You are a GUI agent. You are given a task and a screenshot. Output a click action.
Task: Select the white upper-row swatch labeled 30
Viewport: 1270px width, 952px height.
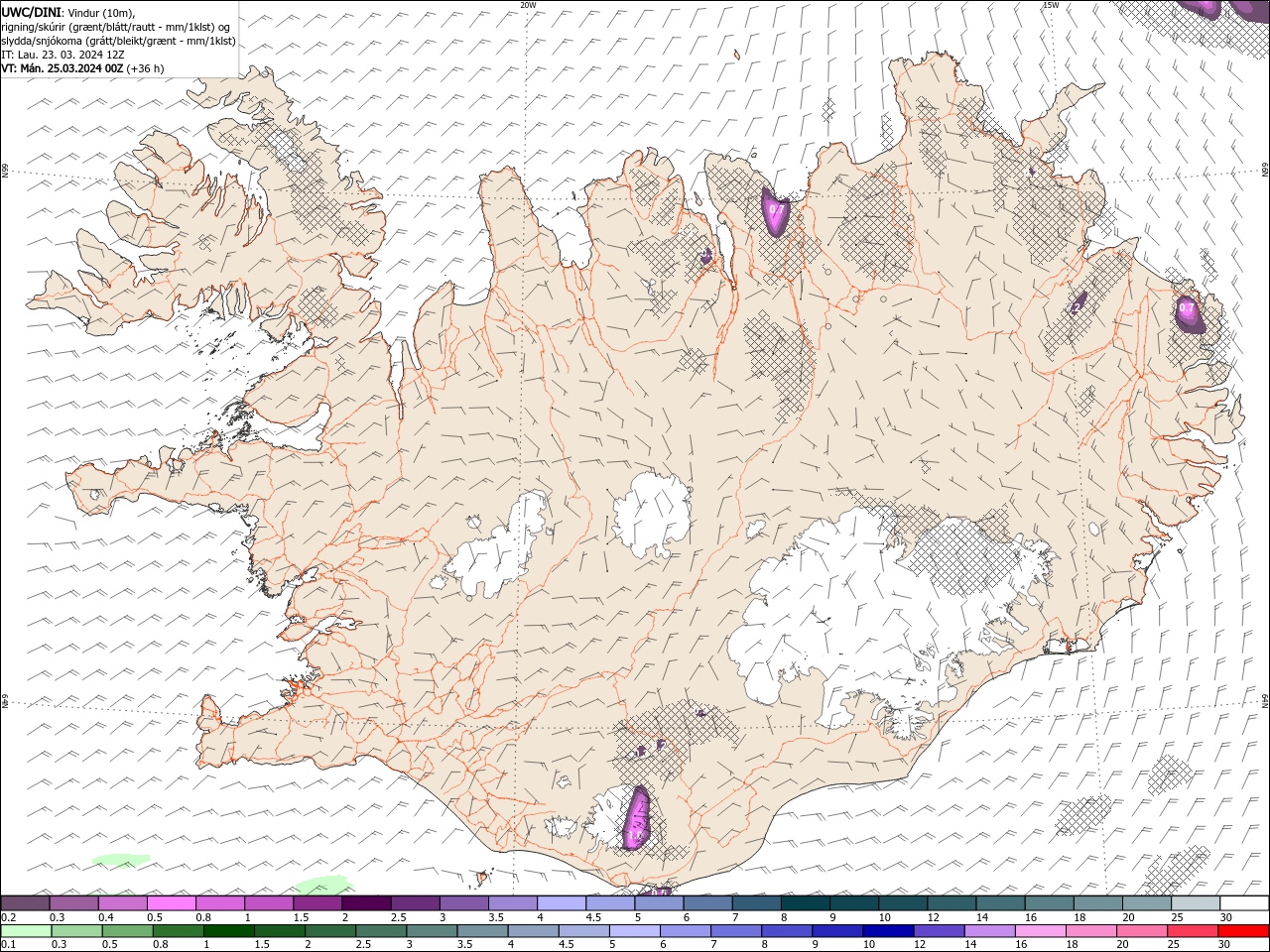(1243, 903)
